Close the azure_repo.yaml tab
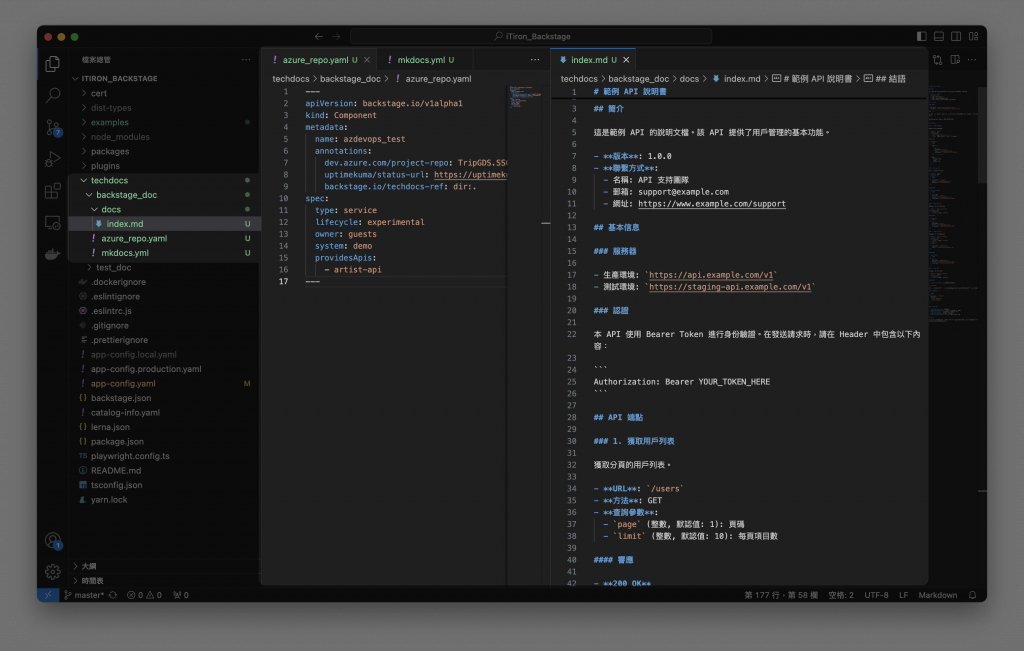Viewport: 1024px width, 651px height. 366,59
